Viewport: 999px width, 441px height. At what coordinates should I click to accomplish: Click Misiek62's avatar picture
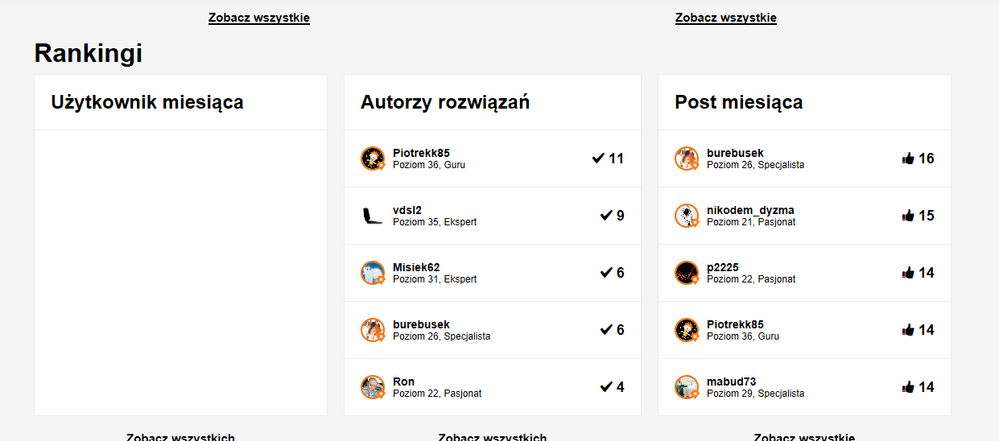tap(372, 273)
